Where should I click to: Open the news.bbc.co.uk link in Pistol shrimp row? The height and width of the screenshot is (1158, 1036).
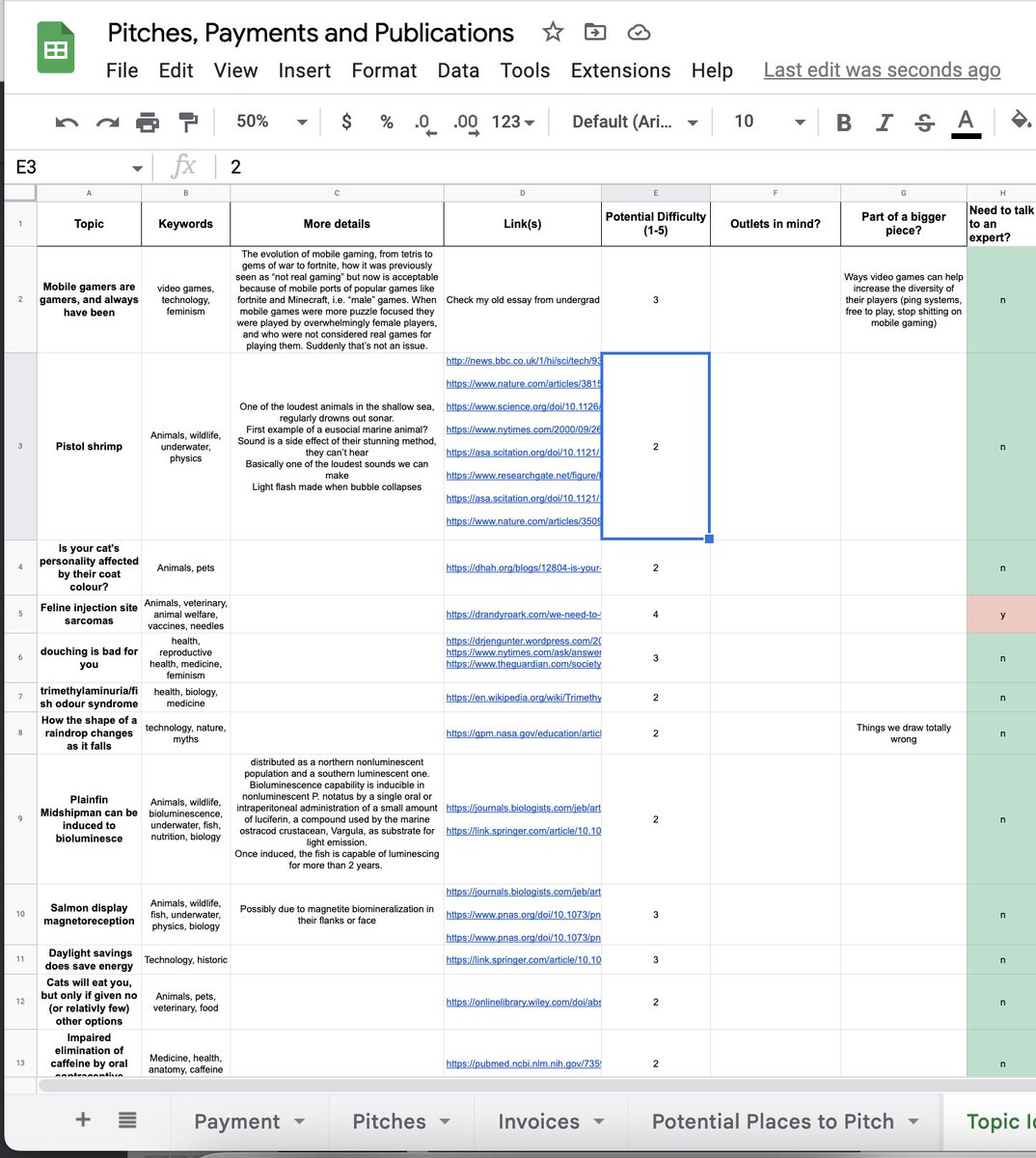pos(524,361)
